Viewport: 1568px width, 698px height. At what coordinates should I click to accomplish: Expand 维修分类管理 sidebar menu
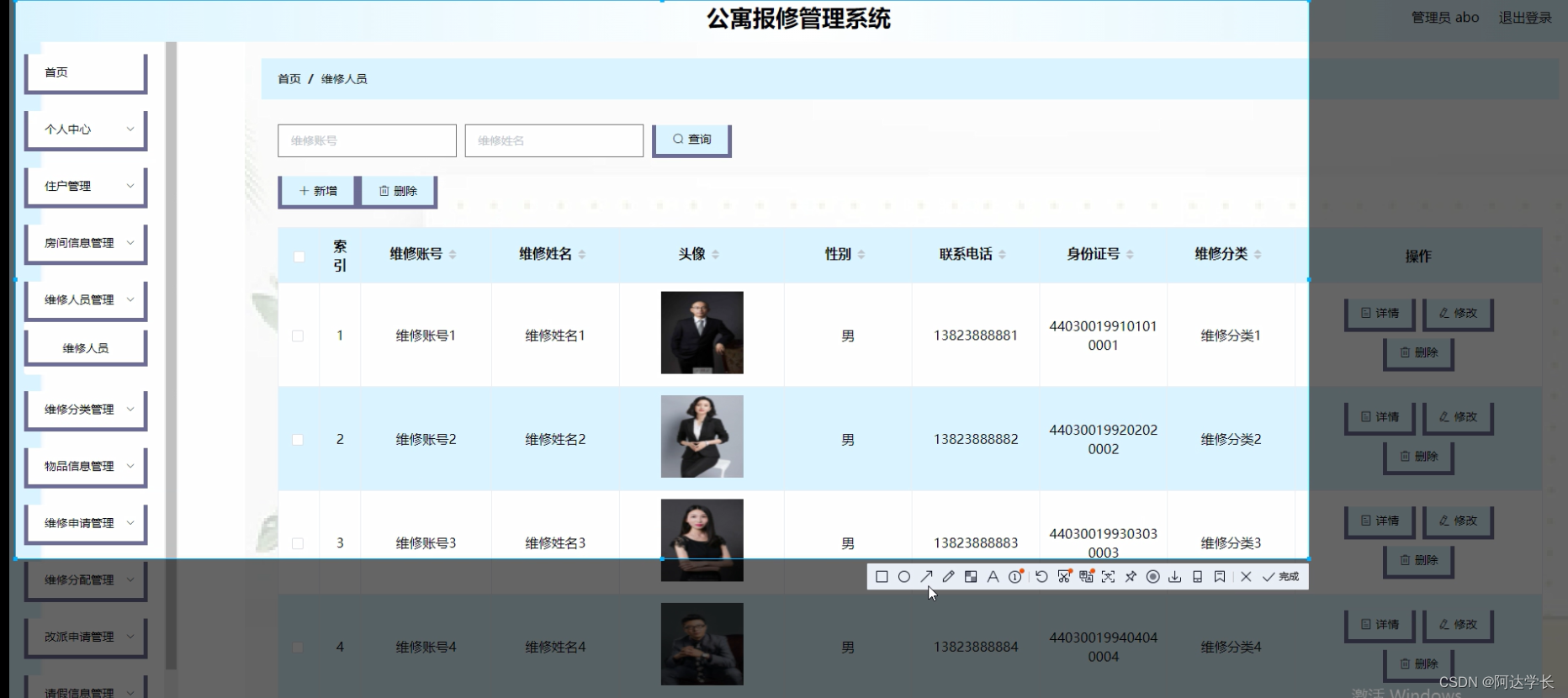(86, 410)
